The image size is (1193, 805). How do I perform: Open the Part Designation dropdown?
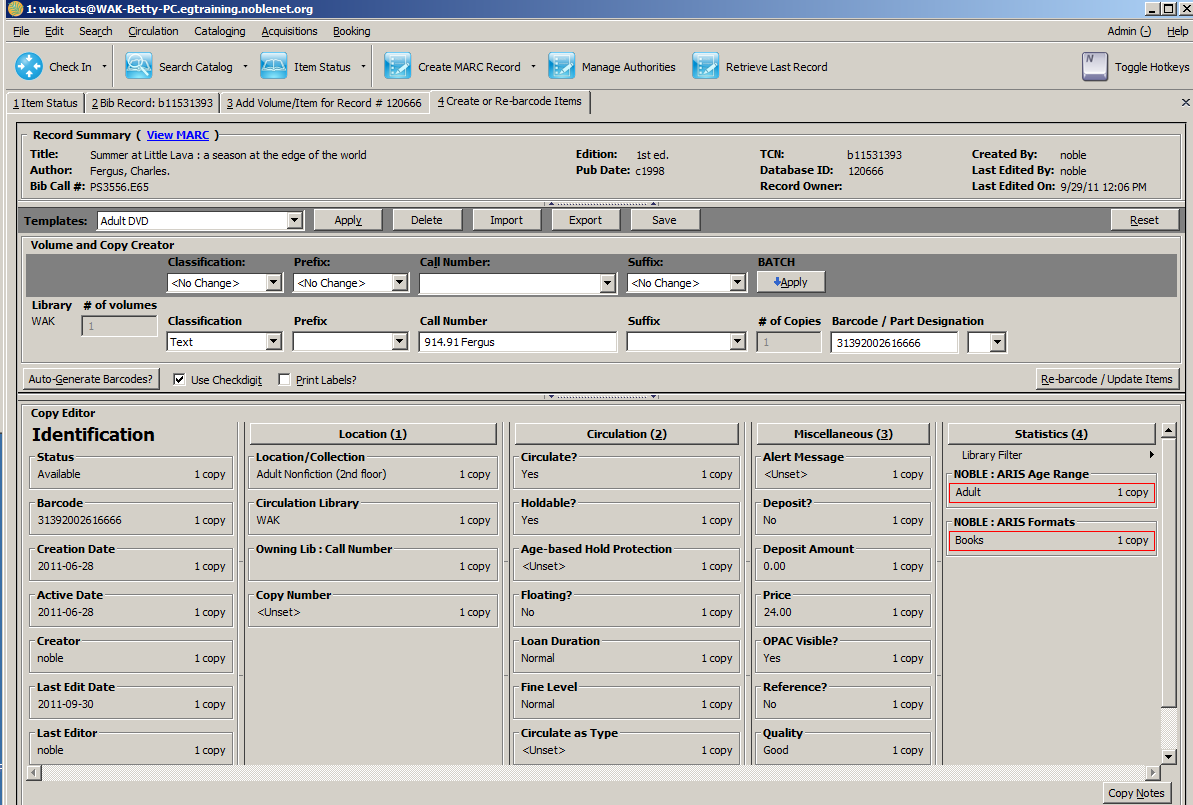pyautogui.click(x=997, y=343)
